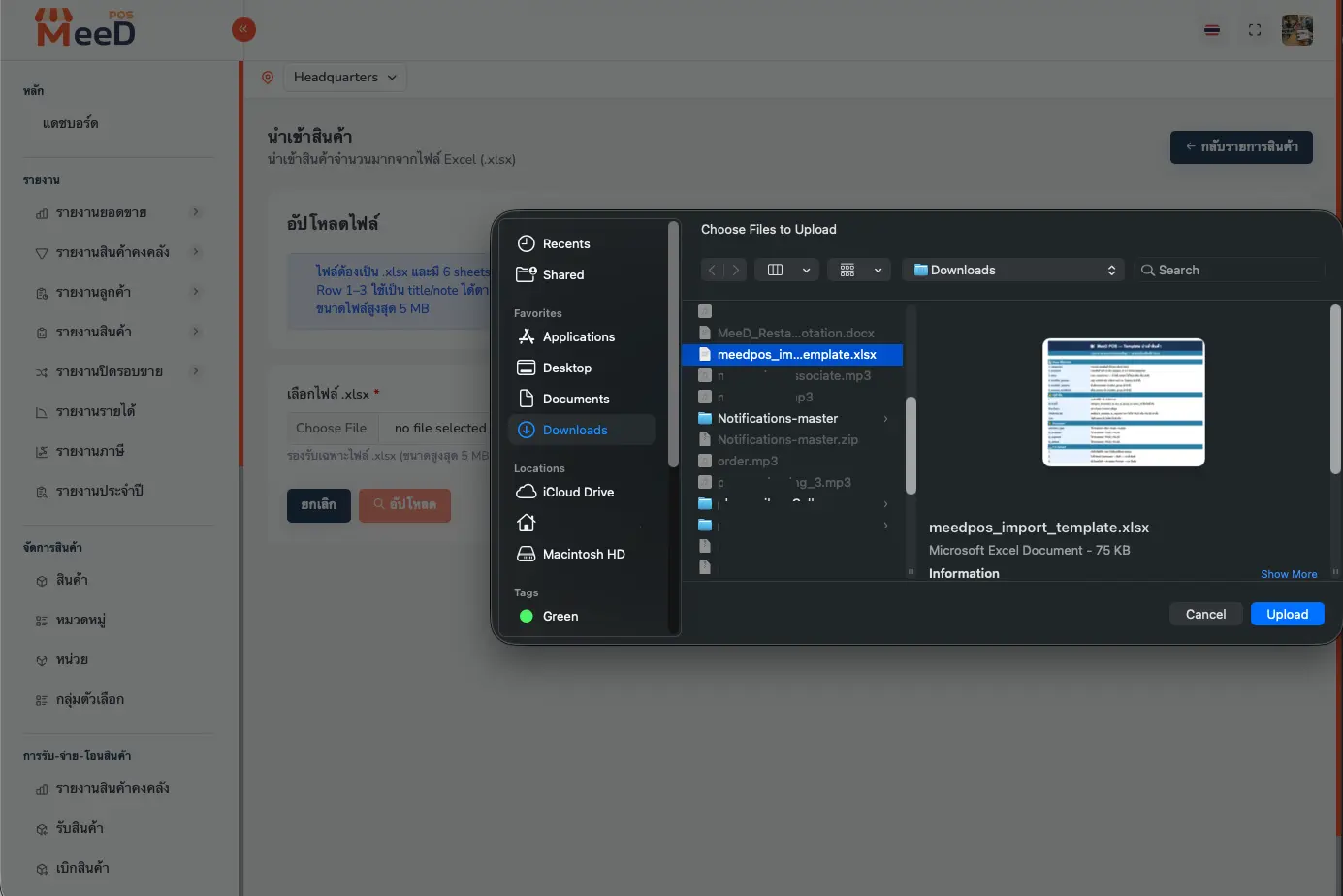Open แดชบอร์ด in the sidebar
The height and width of the screenshot is (896, 1343).
[x=70, y=124]
